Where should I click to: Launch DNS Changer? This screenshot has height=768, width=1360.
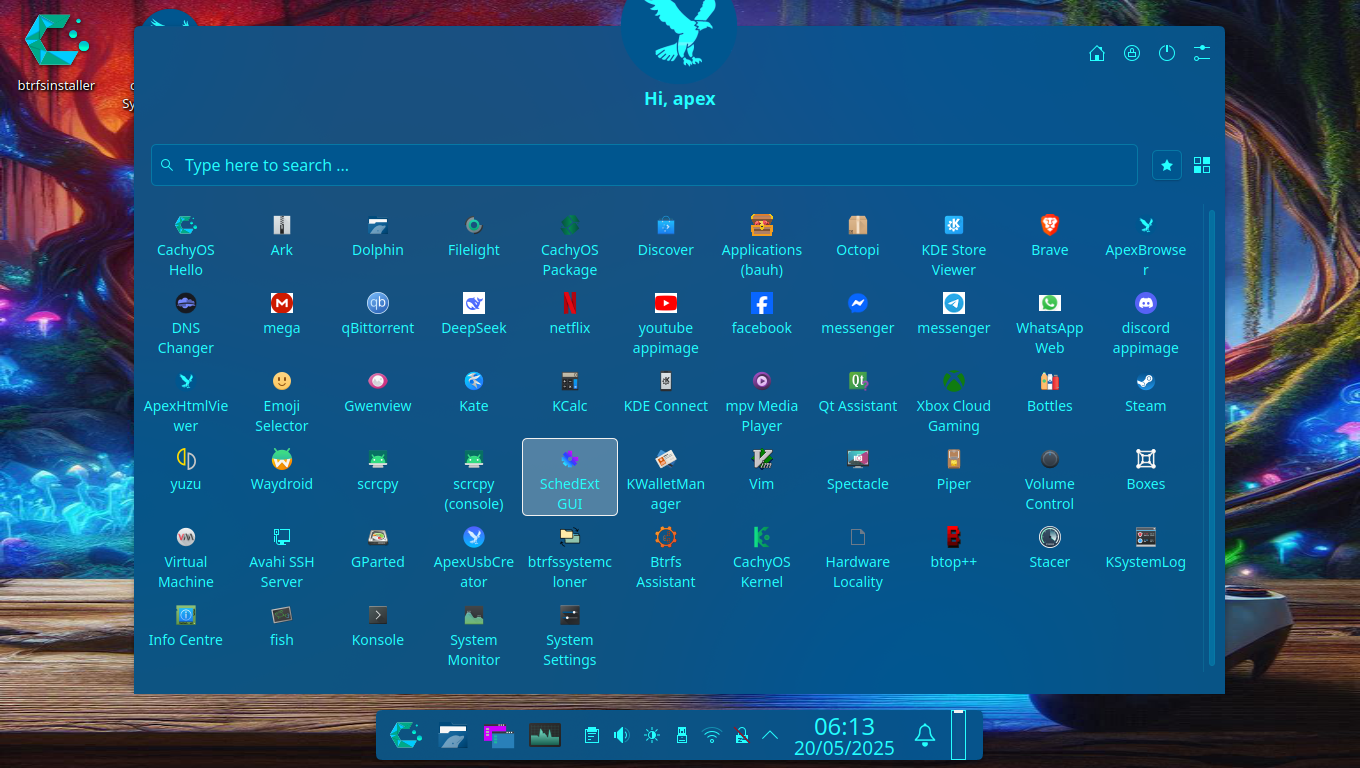point(186,323)
